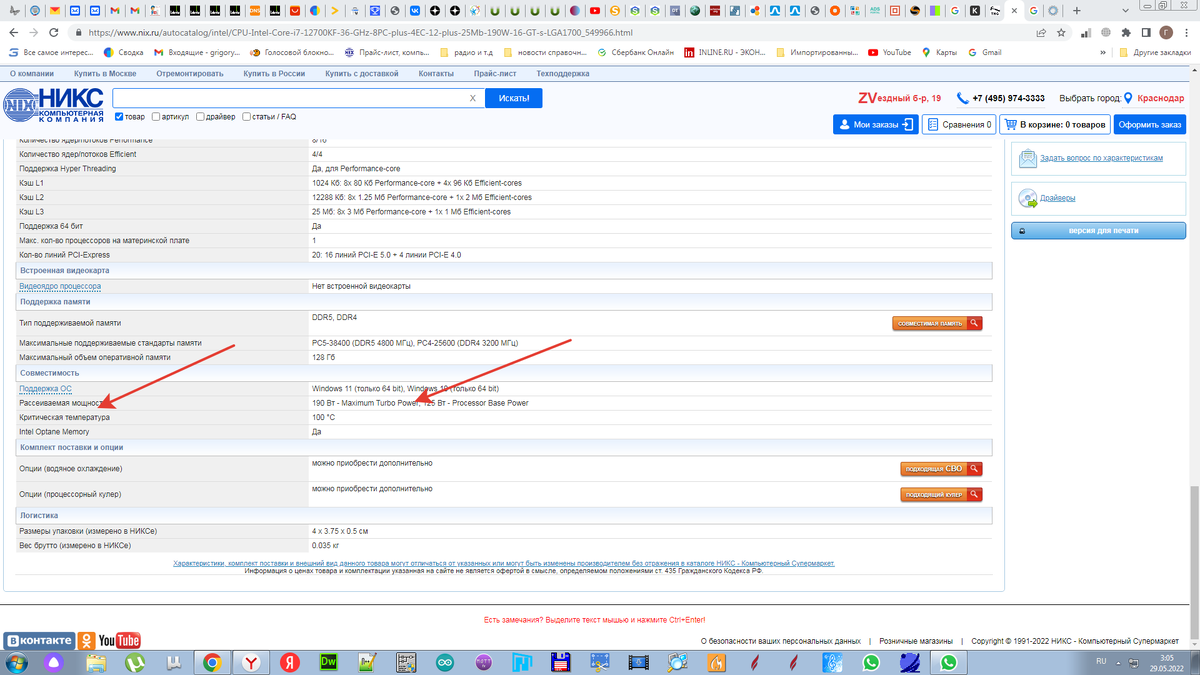The image size is (1200, 675).
Task: Reload the page with the refresh icon
Action: pyautogui.click(x=54, y=32)
